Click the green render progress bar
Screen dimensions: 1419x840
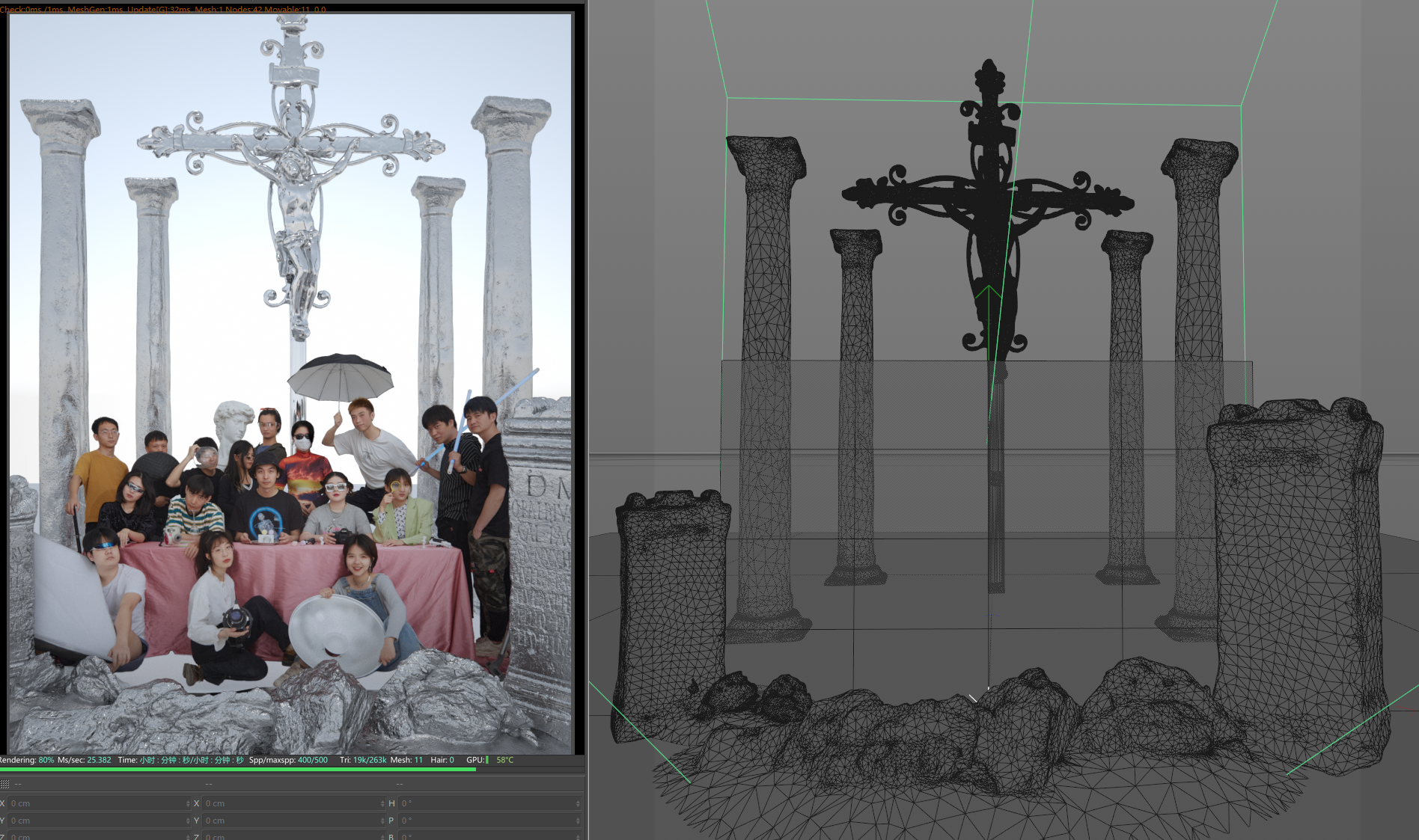pyautogui.click(x=238, y=768)
